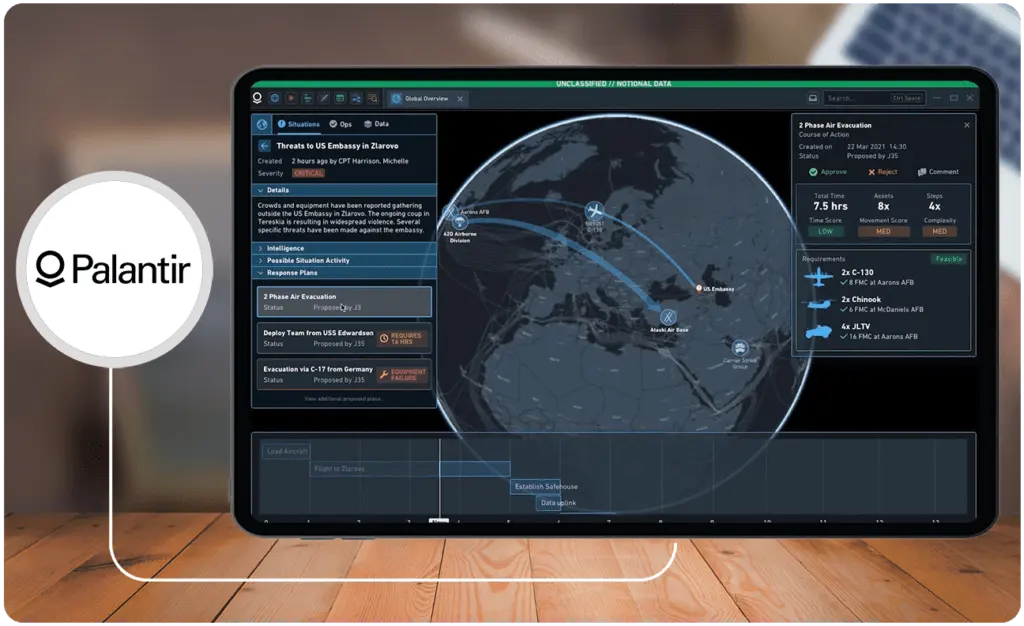The image size is (1024, 626).
Task: Select the 2 Phase Air Evacuation plan card
Action: (x=344, y=302)
